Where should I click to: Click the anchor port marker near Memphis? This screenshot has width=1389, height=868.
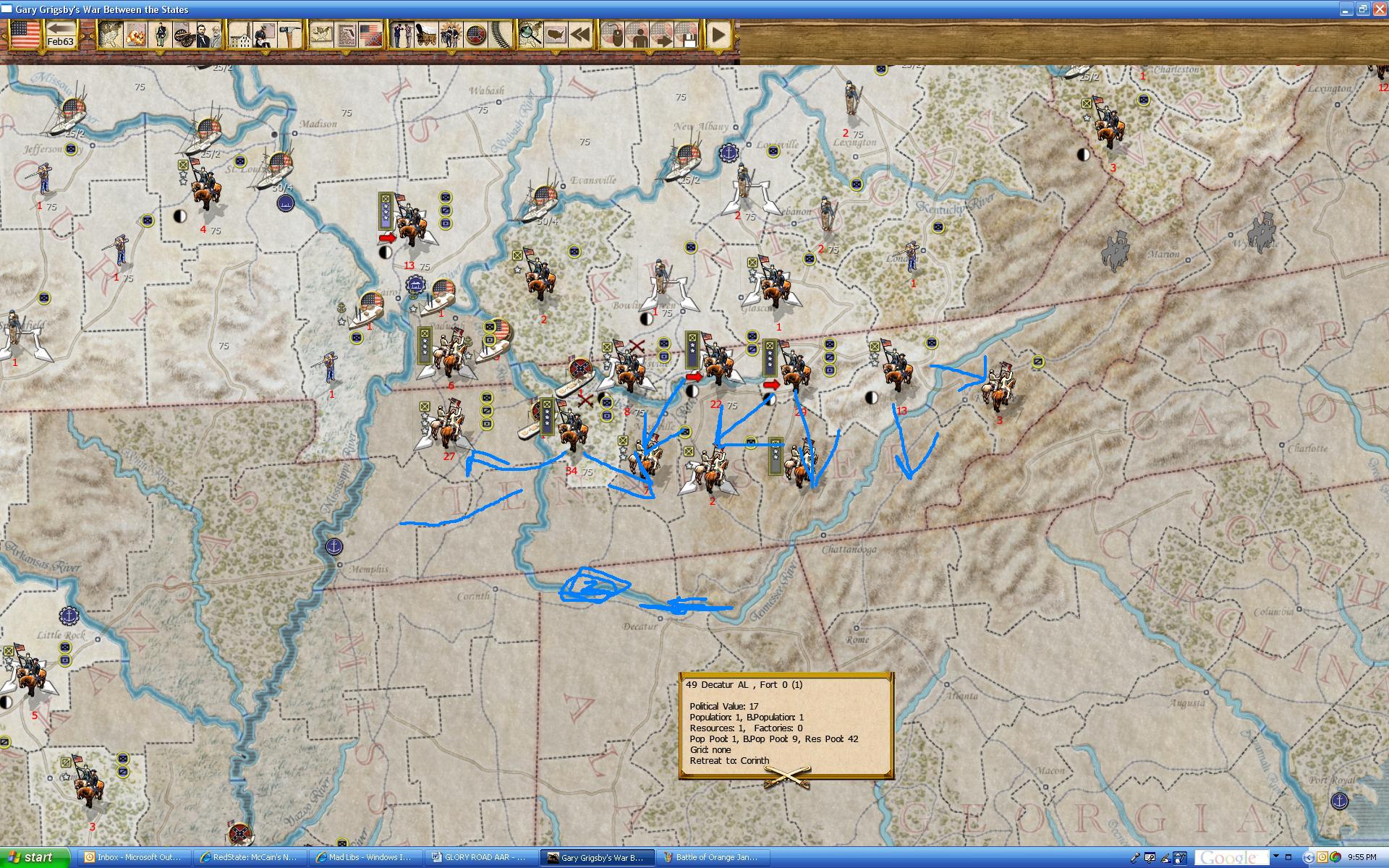[334, 546]
